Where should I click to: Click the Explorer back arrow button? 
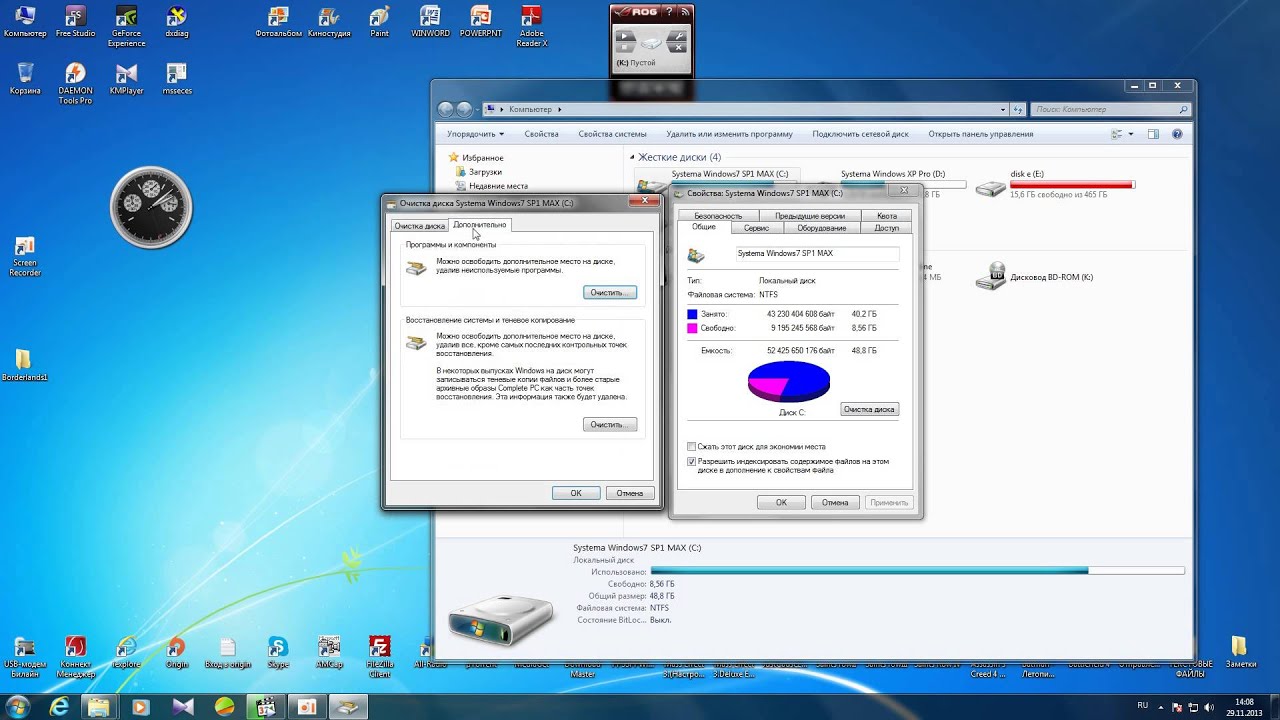pos(446,109)
